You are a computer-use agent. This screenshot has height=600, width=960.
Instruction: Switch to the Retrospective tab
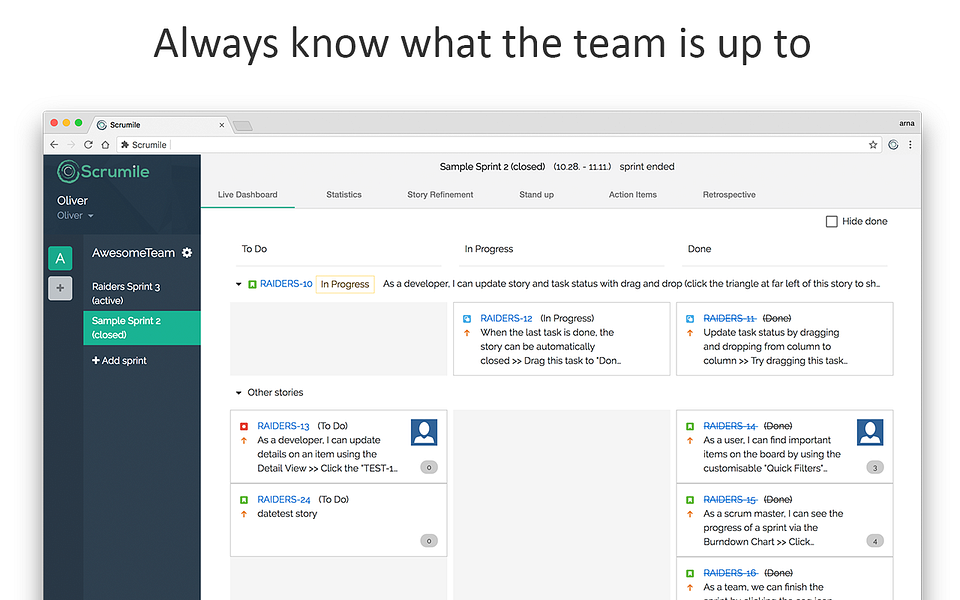[729, 195]
